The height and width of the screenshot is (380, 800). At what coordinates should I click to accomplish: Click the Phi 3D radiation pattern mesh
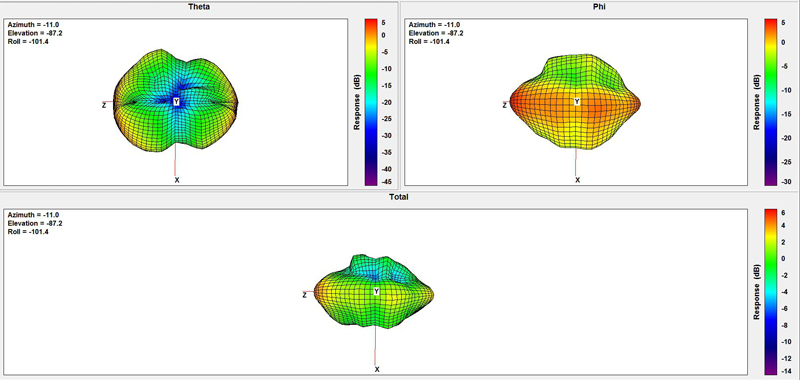[x=576, y=102]
